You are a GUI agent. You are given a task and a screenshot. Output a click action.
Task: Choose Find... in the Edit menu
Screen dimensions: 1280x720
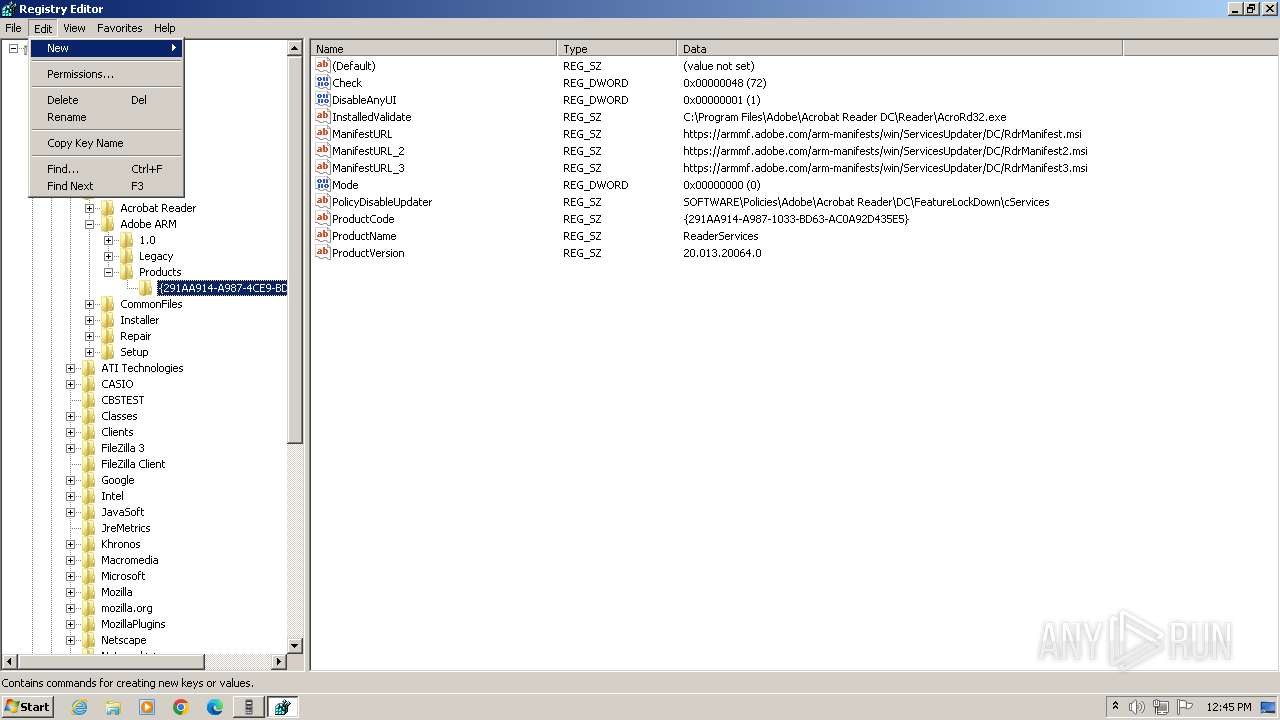[x=106, y=169]
